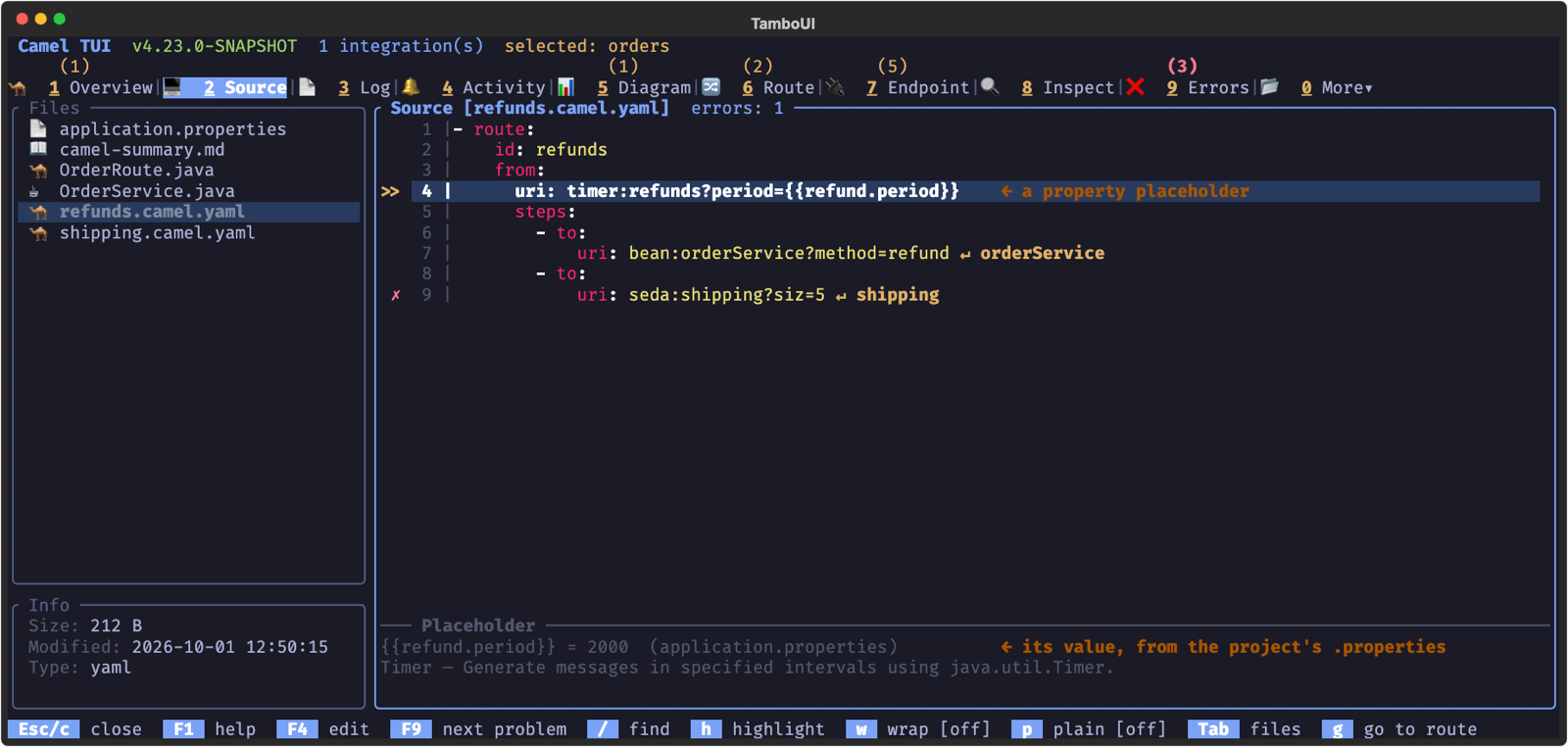Click the camel icon of refunds.camel.yaml
The image size is (1568, 747).
tap(38, 212)
